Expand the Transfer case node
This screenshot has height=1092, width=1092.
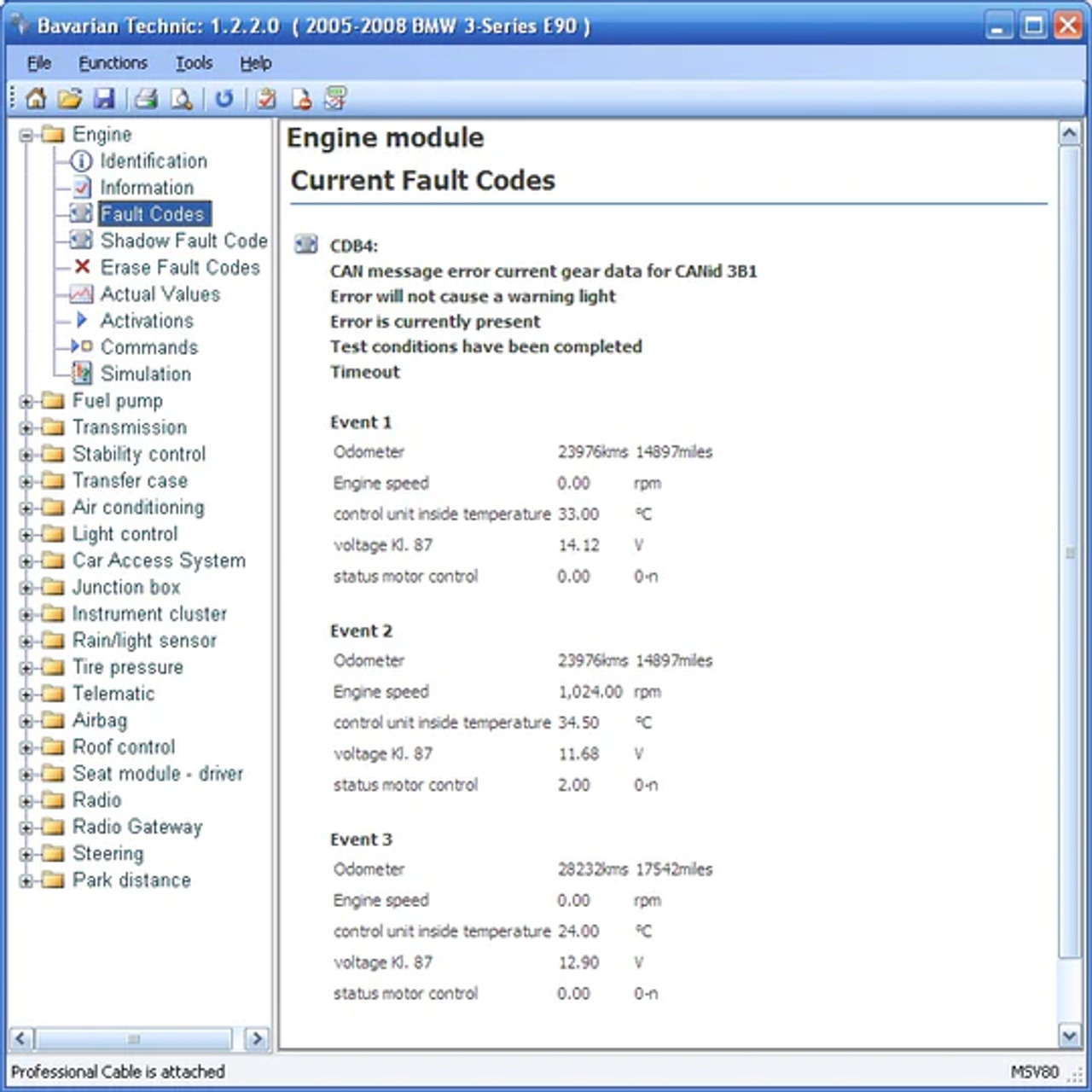pos(26,481)
